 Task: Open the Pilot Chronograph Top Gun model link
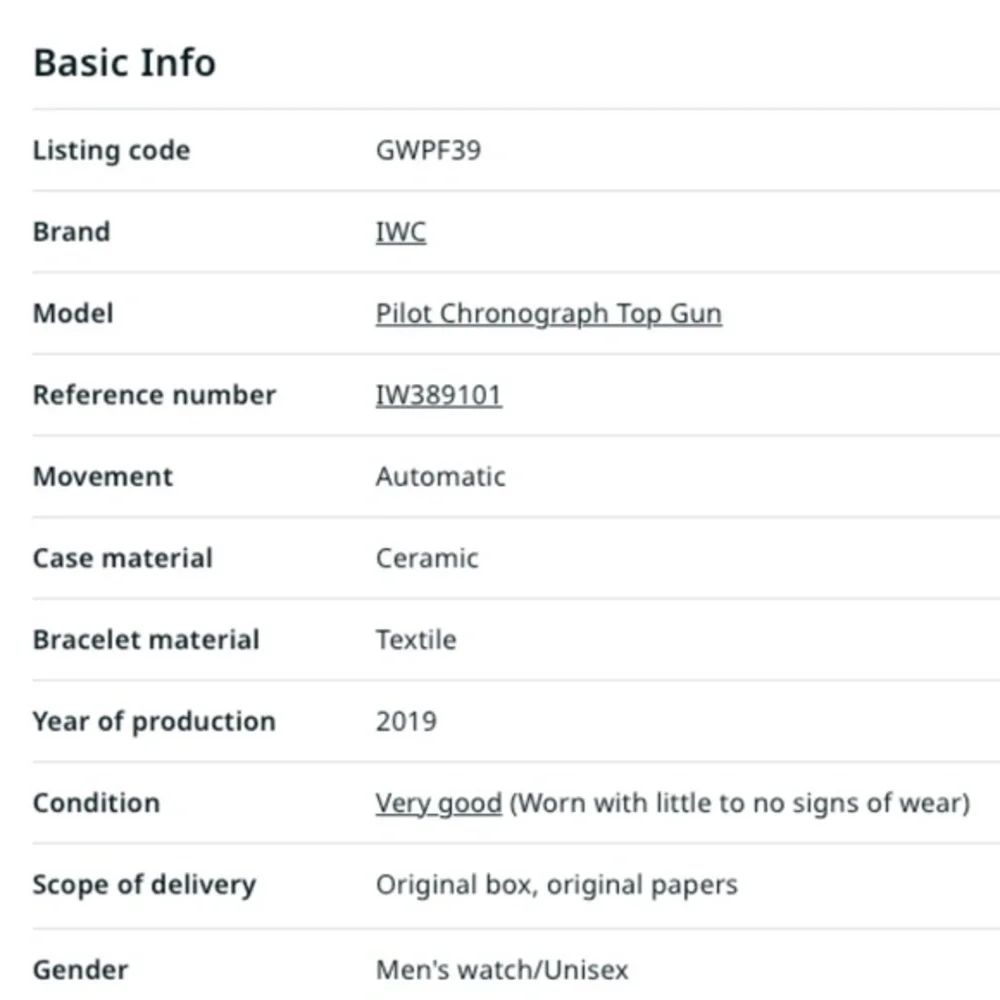coord(548,314)
